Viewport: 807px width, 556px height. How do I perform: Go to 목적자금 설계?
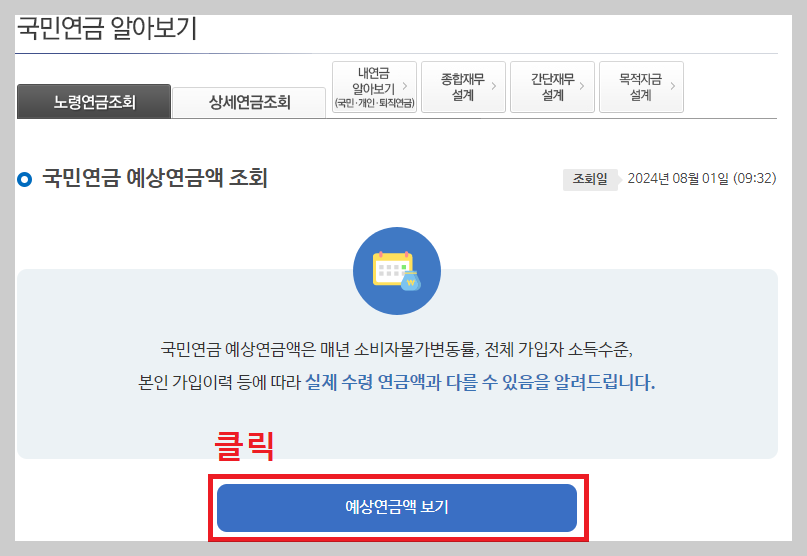[641, 87]
